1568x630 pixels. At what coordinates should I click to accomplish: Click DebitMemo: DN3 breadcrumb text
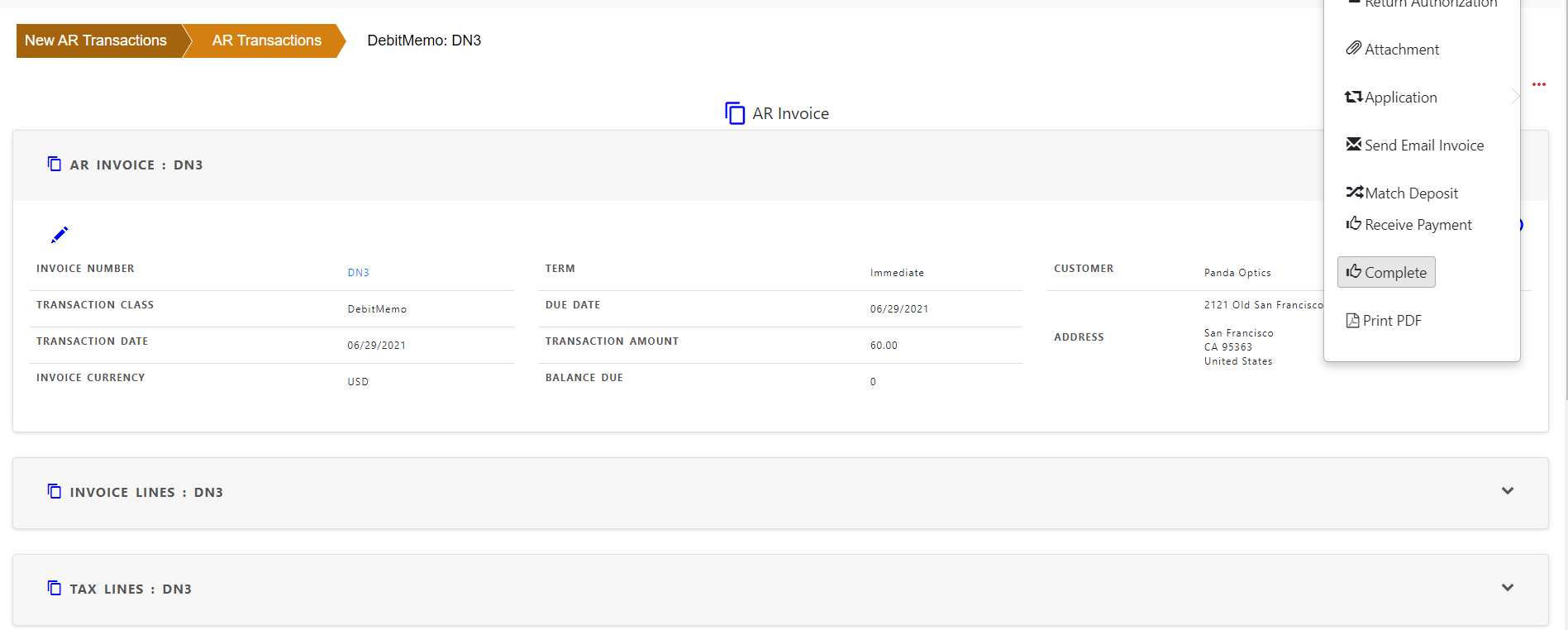424,41
